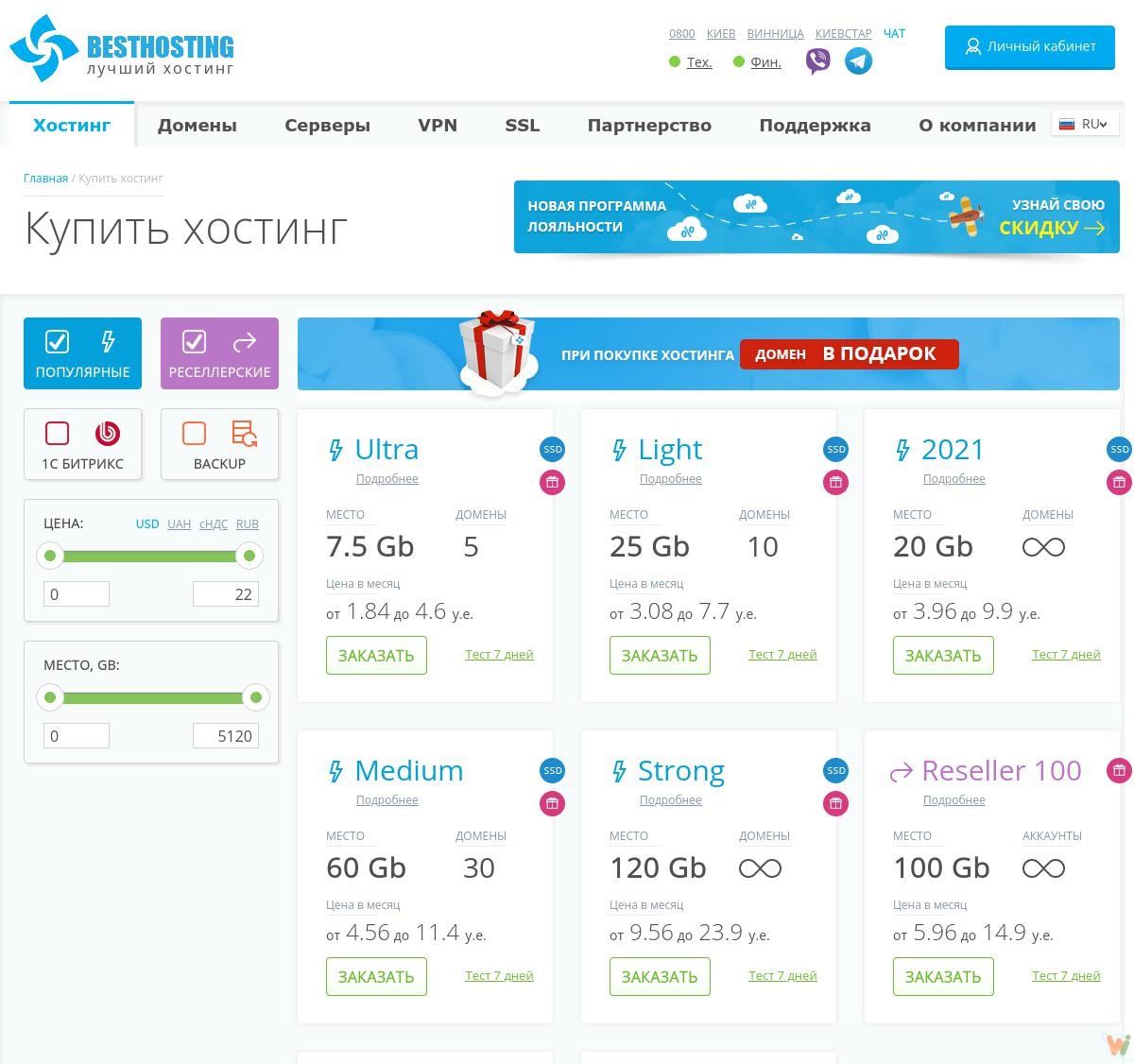The height and width of the screenshot is (1064, 1134).
Task: Enable the Backup filter checkbox
Action: [x=195, y=434]
